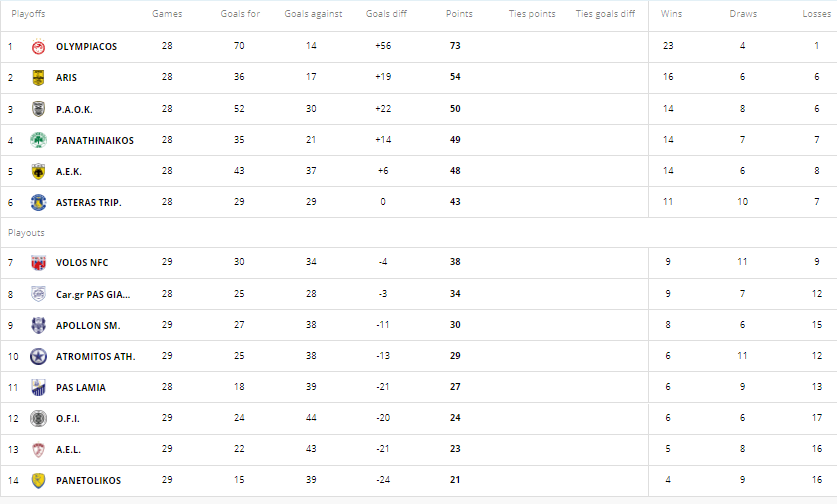This screenshot has width=837, height=504.
Task: Open the A.E.K. club emblem
Action: click(x=38, y=171)
